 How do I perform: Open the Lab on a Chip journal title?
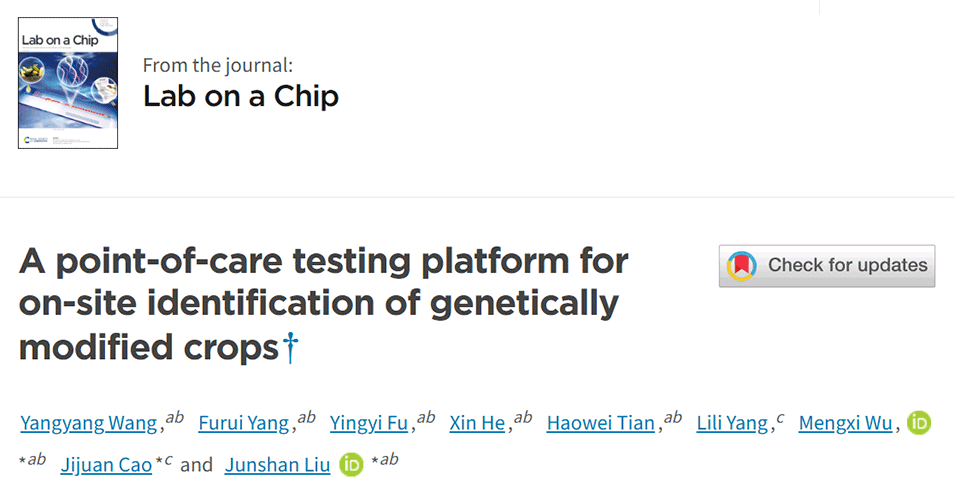[241, 96]
